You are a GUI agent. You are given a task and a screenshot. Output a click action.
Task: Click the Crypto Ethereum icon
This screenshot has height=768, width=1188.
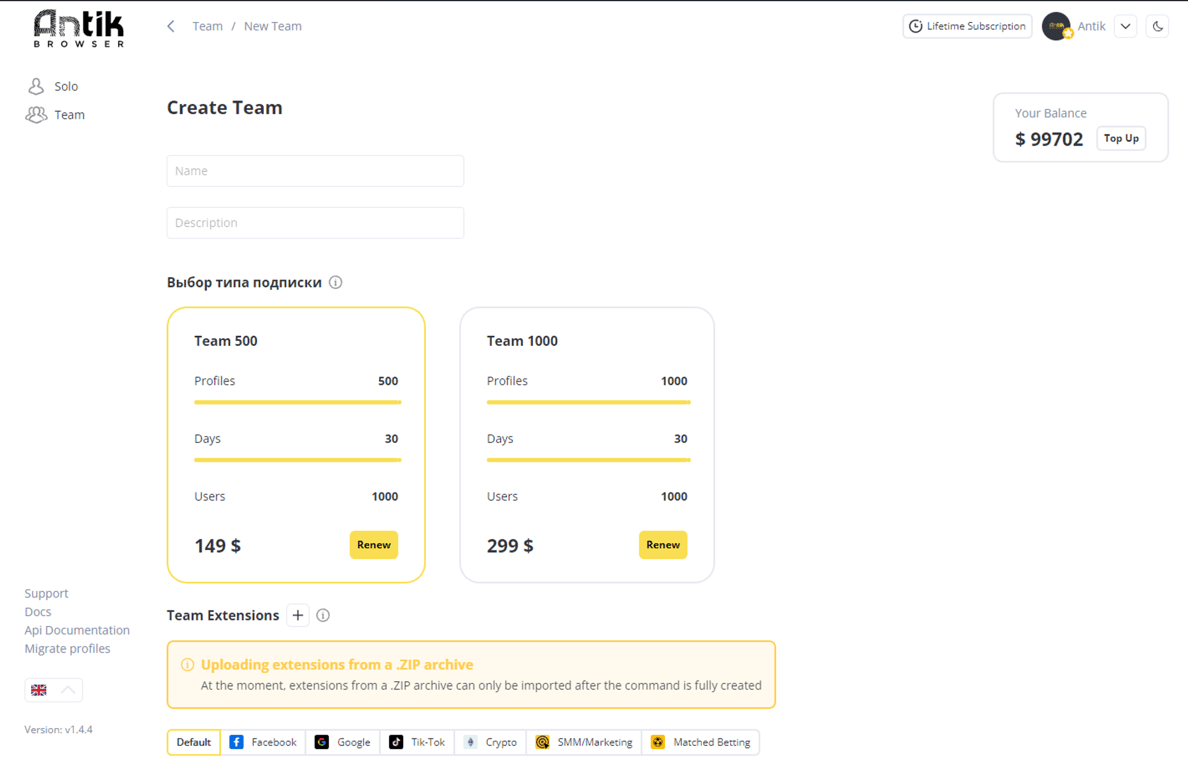pos(471,742)
